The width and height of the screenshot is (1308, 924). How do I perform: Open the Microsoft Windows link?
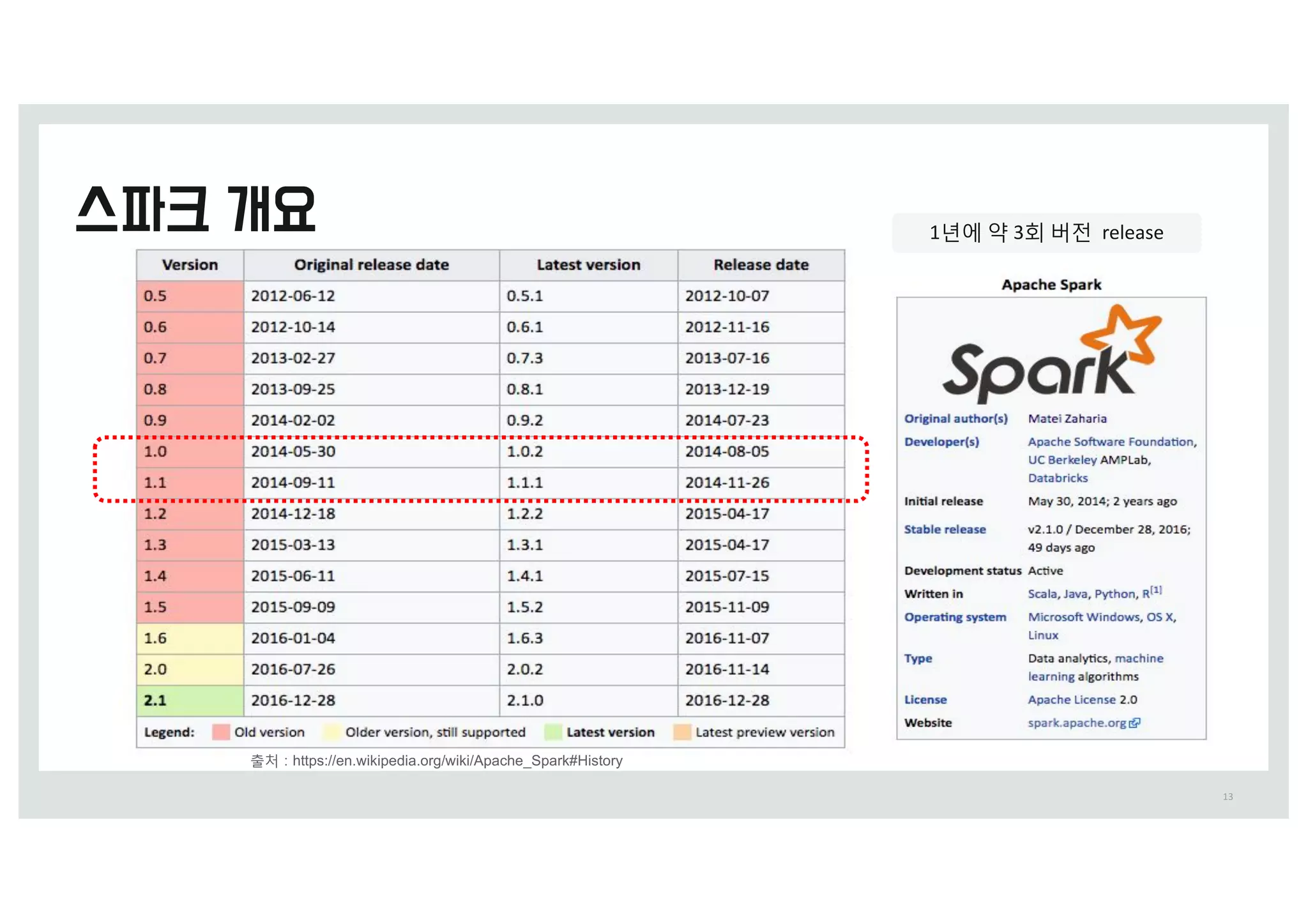click(1084, 617)
